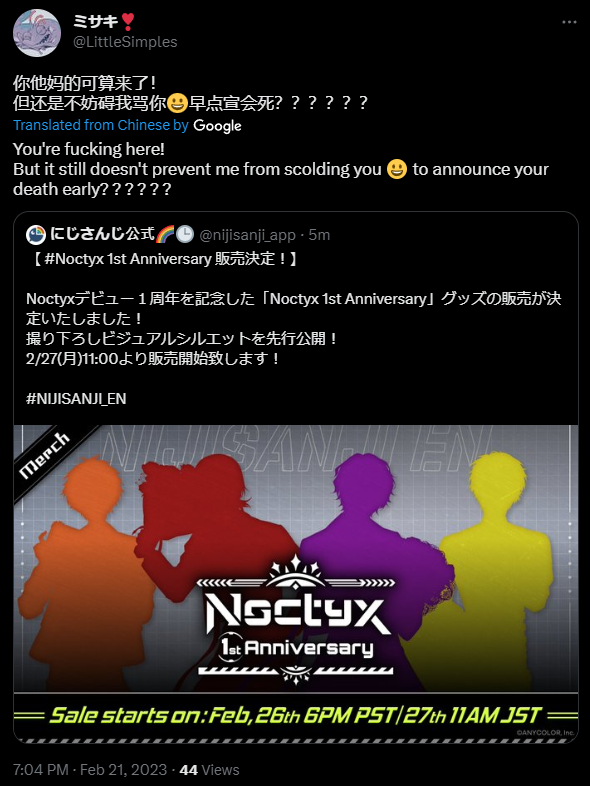The width and height of the screenshot is (590, 786).
Task: Click the smiley emoji in the translated text
Action: click(x=397, y=169)
